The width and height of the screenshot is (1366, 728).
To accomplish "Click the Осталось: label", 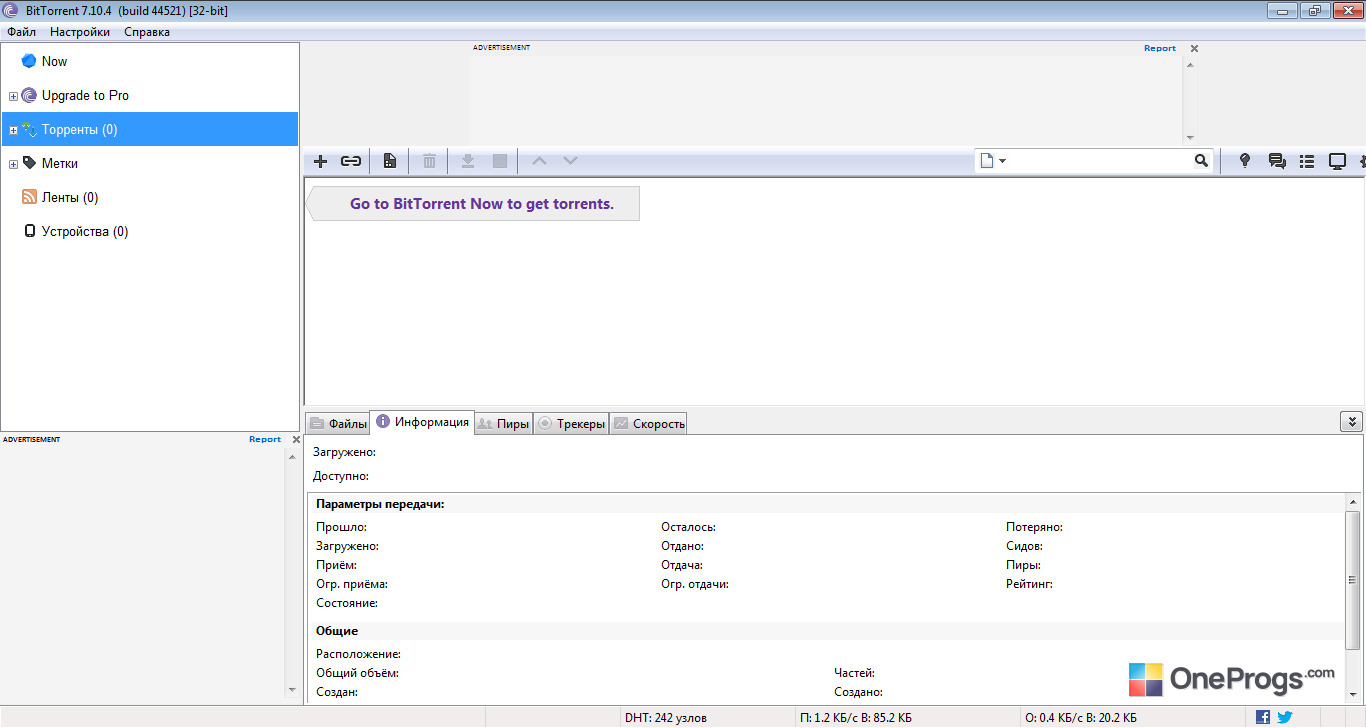I will point(688,527).
